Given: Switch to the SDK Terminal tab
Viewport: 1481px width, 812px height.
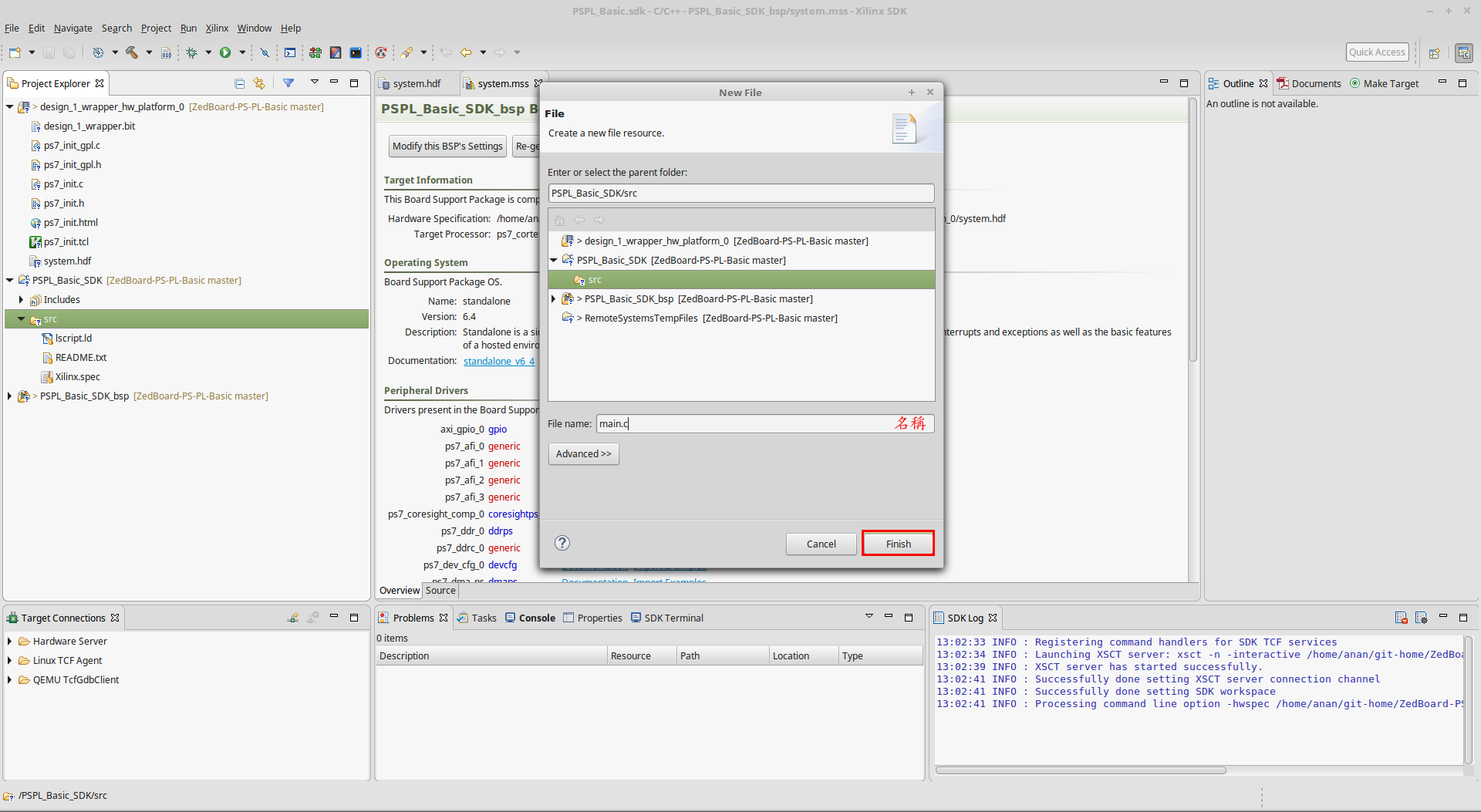Looking at the screenshot, I should click(667, 618).
